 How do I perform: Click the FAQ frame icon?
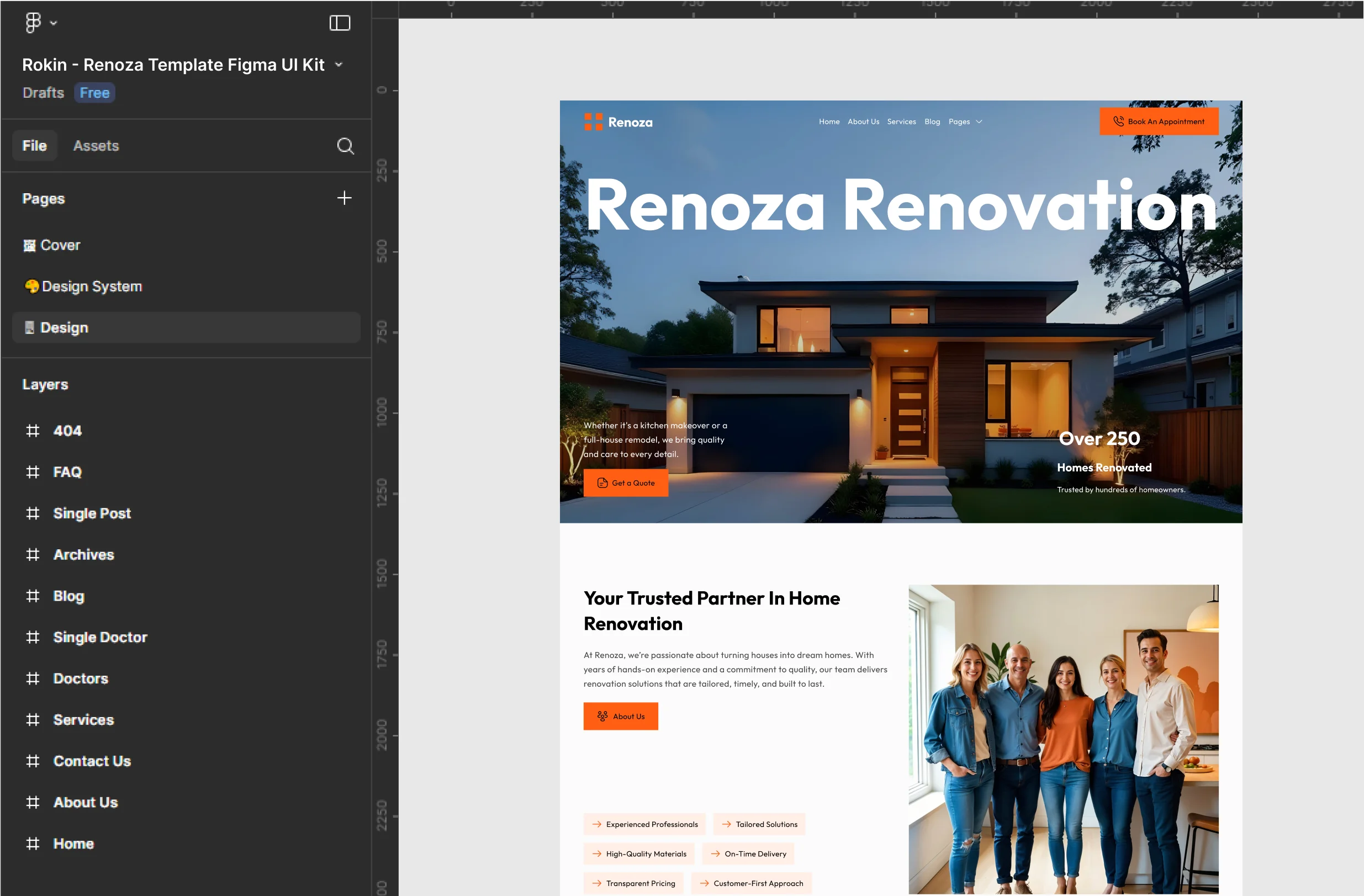[33, 472]
